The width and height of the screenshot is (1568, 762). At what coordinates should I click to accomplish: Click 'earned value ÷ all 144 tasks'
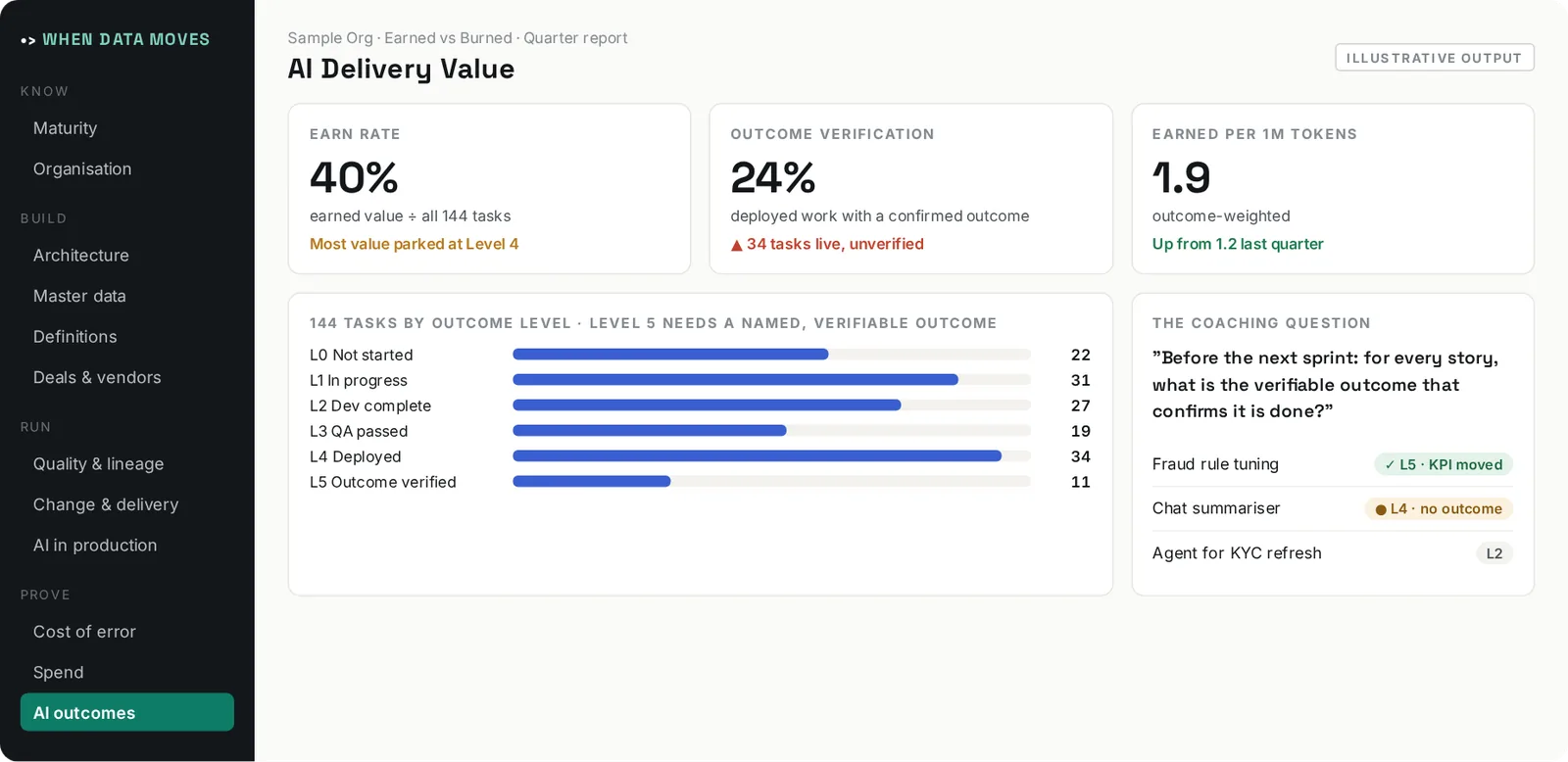pyautogui.click(x=411, y=216)
